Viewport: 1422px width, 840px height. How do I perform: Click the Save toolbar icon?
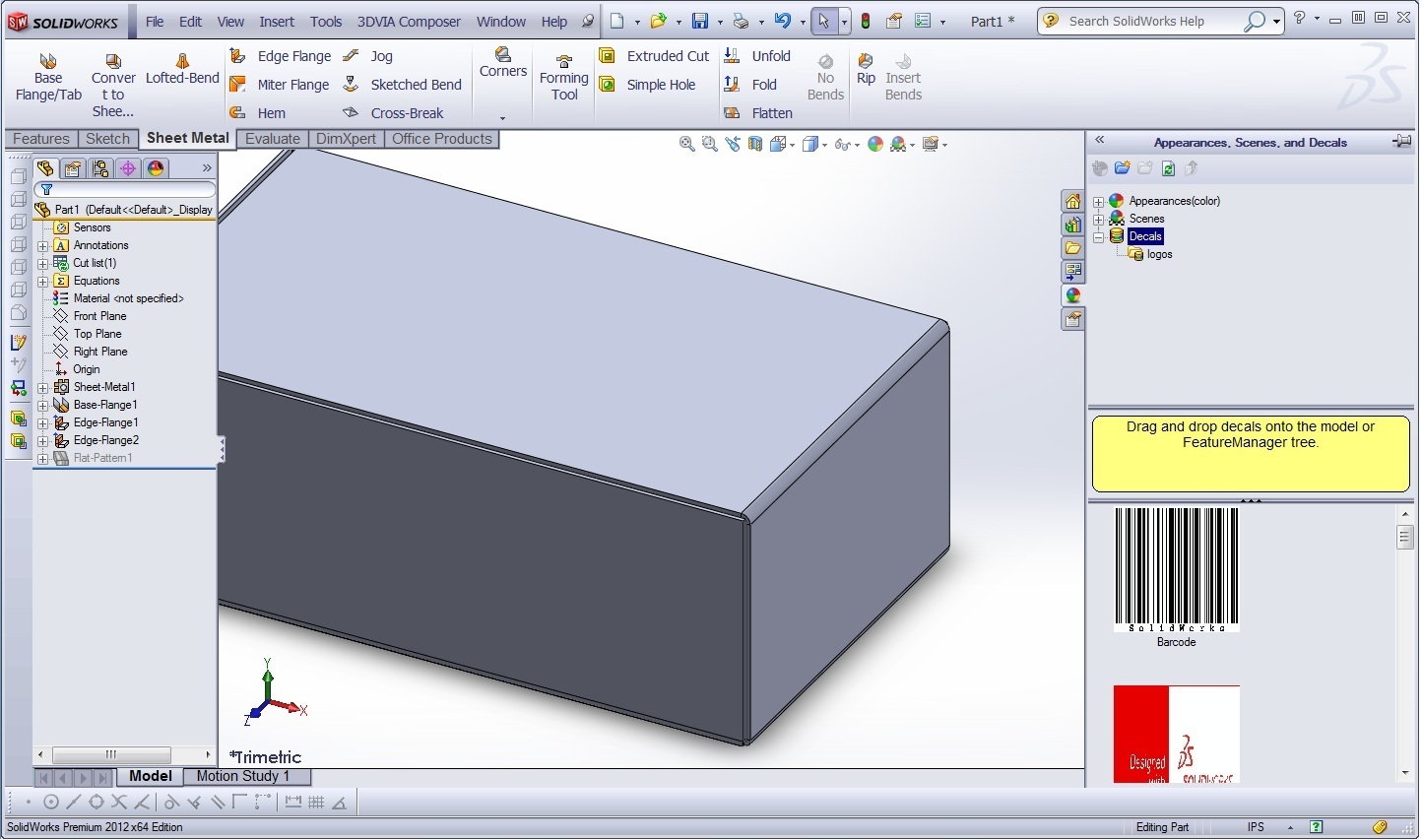pyautogui.click(x=700, y=21)
